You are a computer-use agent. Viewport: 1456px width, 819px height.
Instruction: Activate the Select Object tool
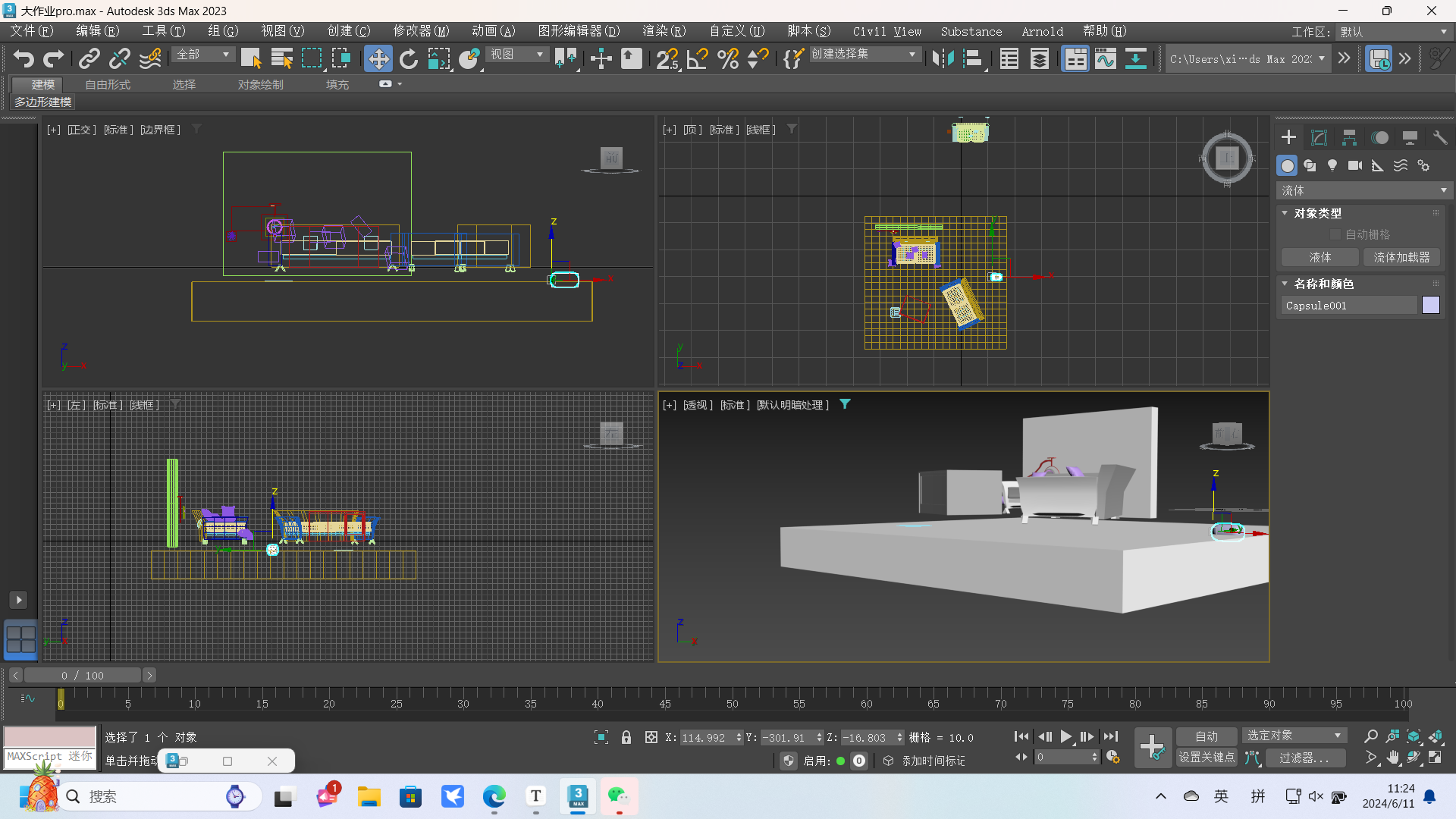tap(251, 58)
